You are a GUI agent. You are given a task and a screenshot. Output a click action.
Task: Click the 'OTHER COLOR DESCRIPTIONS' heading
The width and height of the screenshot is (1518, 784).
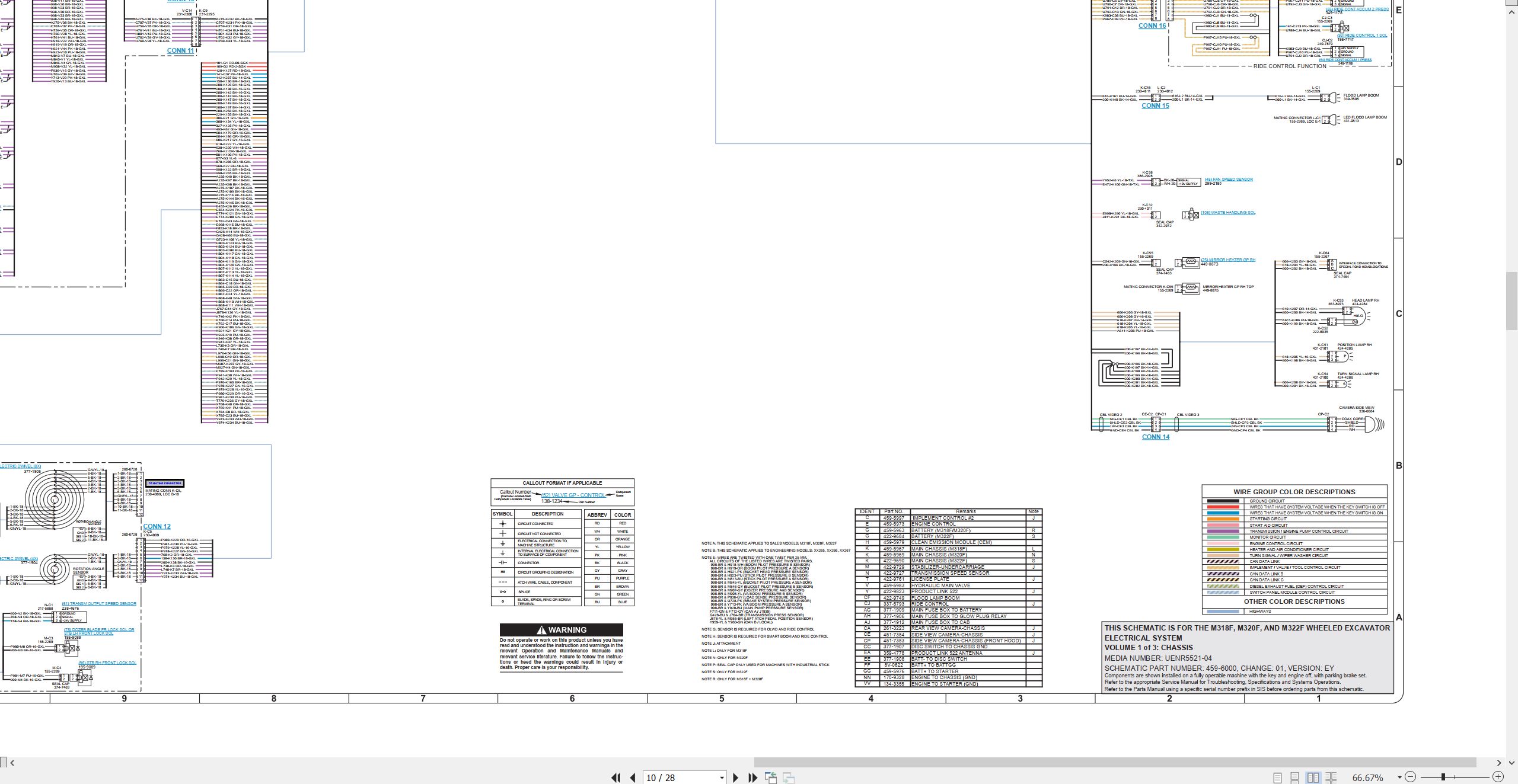coord(1294,601)
